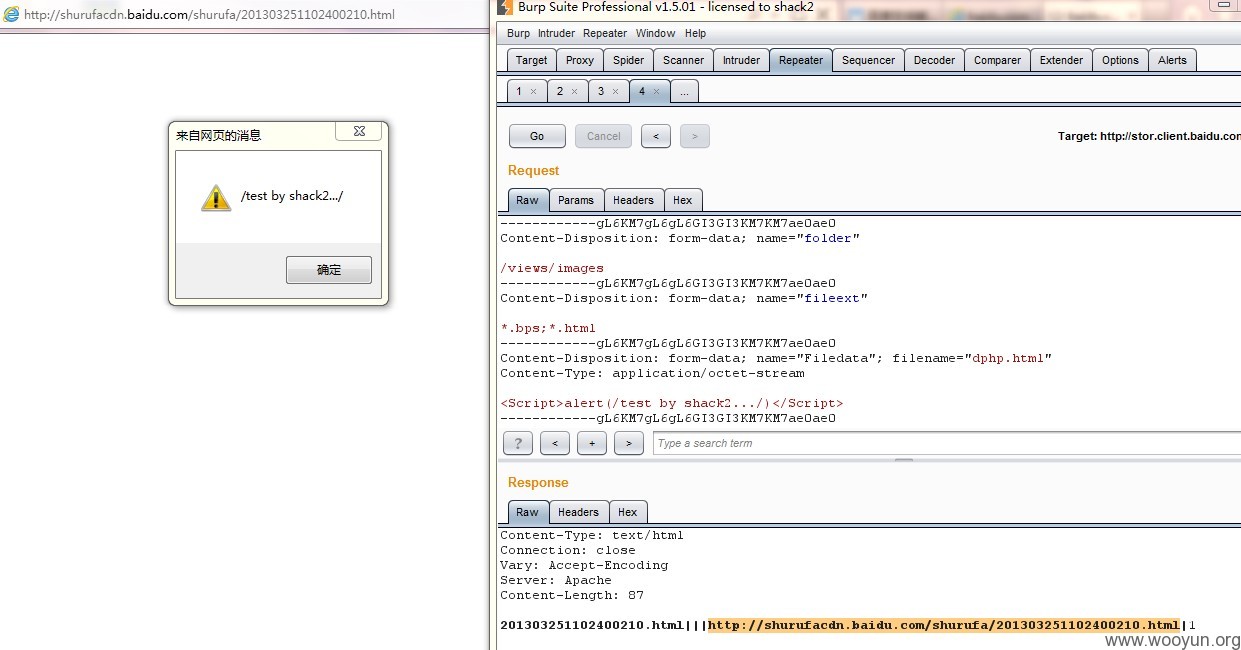1241x650 pixels.
Task: Click the disabled Cancel button
Action: [603, 136]
